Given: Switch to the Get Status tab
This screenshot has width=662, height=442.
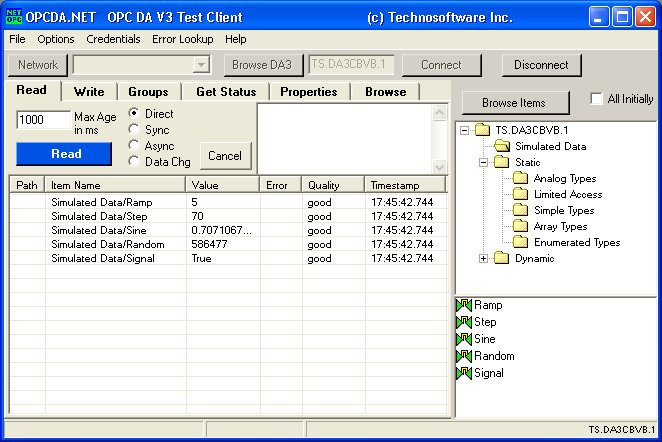Looking at the screenshot, I should (226, 92).
